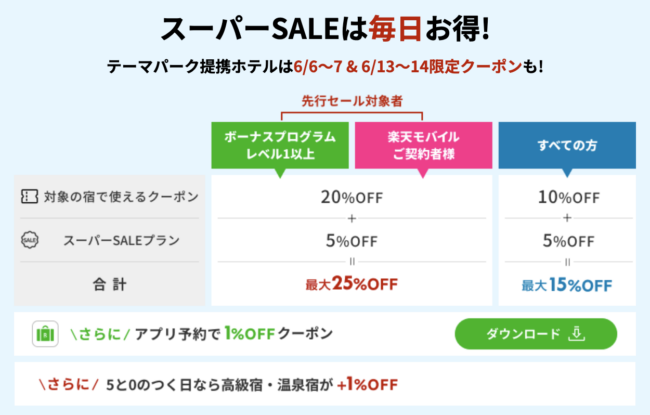
Task: Click the アプリ予約で 1%OFF クーポン text
Action: pos(234,334)
